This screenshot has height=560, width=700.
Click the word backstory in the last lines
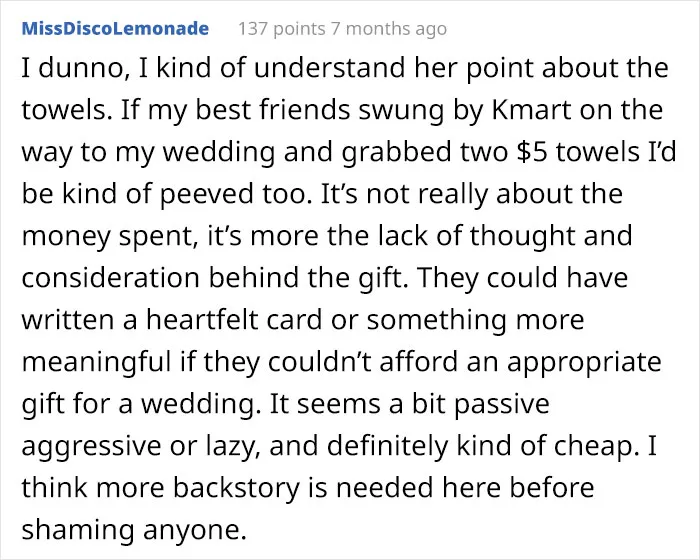[x=236, y=487]
